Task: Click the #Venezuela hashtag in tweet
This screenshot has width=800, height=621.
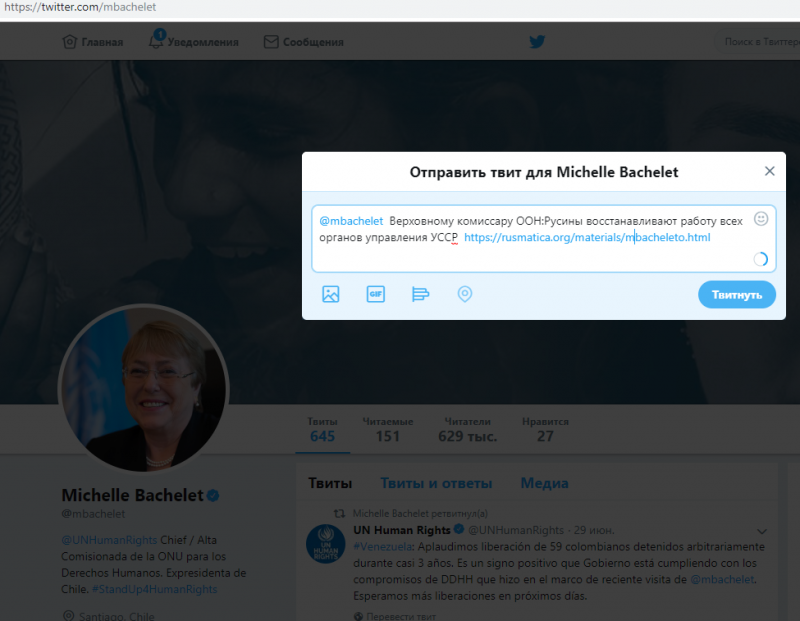Action: [x=382, y=547]
